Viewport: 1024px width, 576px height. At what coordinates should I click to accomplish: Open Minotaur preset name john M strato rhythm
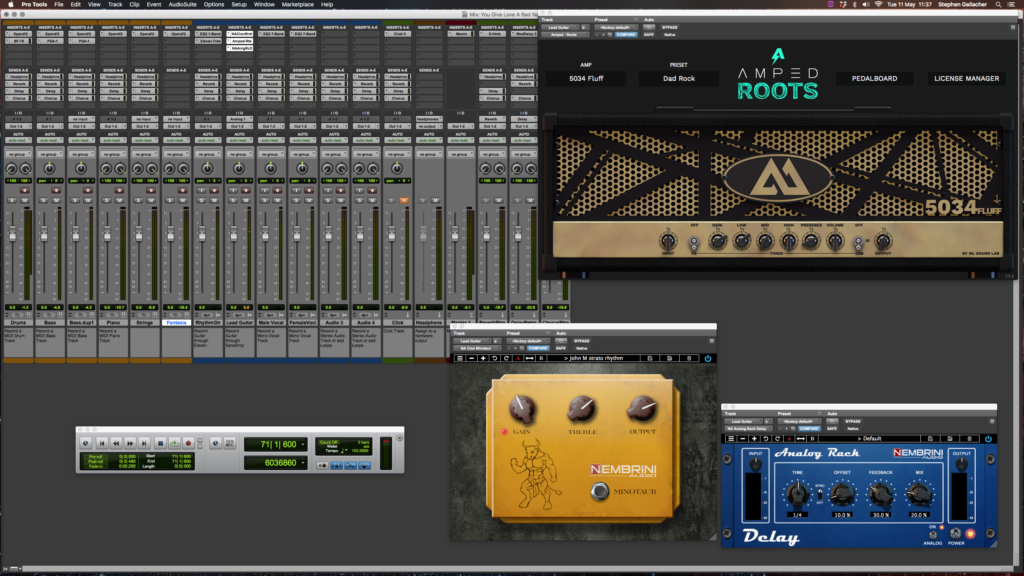point(594,359)
